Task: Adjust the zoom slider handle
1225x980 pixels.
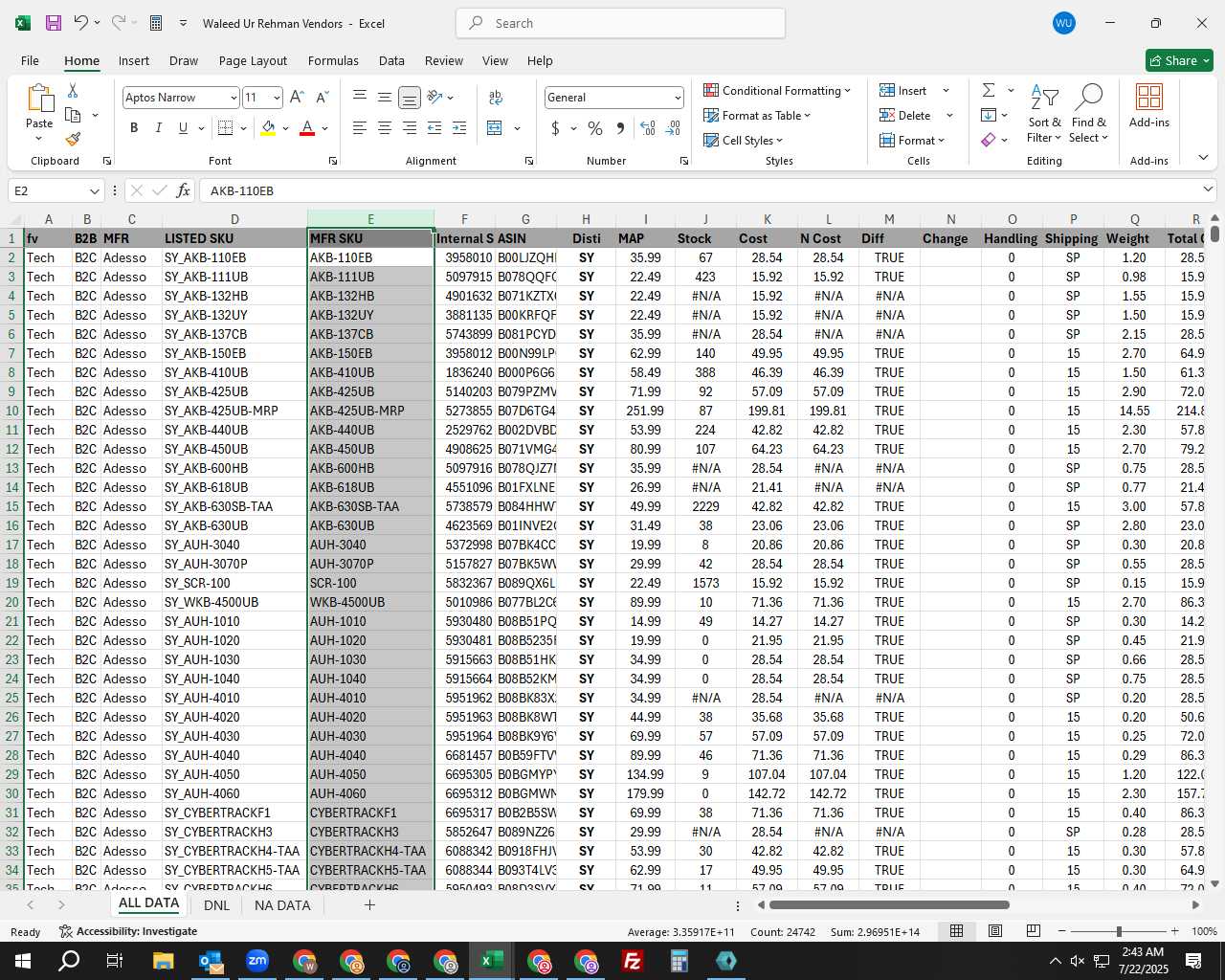Action: point(1119,931)
